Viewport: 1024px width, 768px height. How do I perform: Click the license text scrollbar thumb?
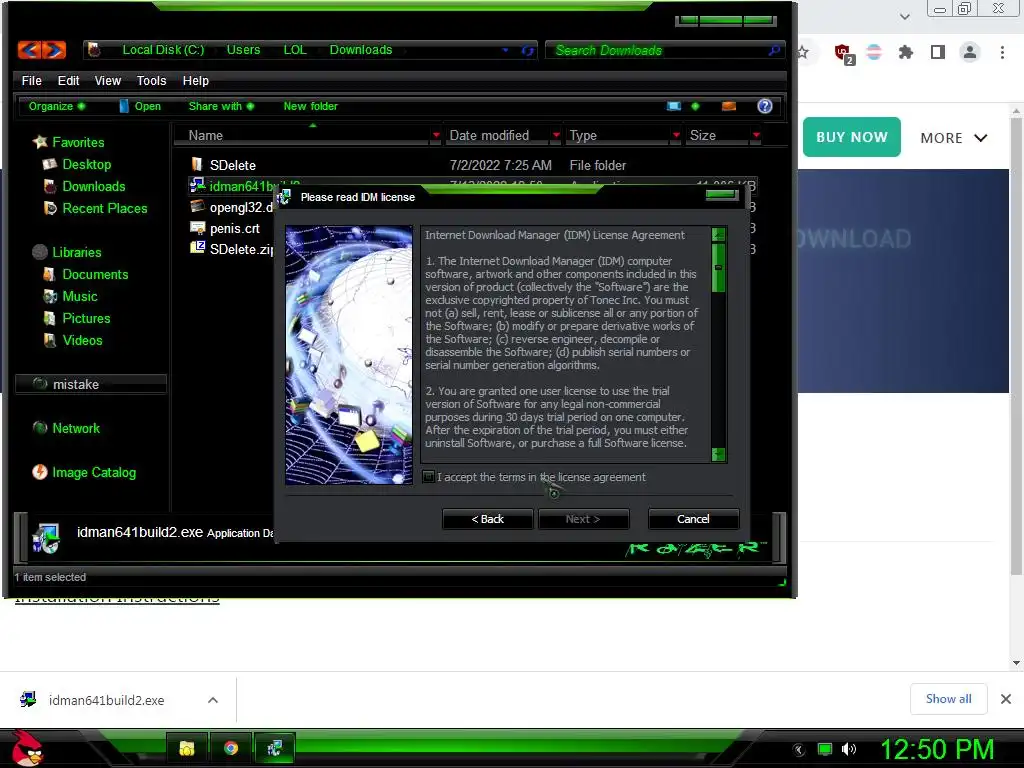718,268
